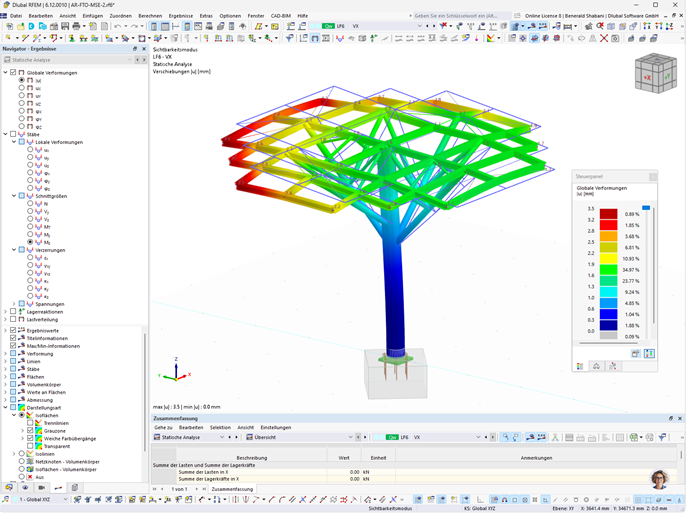The width and height of the screenshot is (686, 514).
Task: Toggle the Lagerreaktionen checkbox
Action: pyautogui.click(x=13, y=311)
